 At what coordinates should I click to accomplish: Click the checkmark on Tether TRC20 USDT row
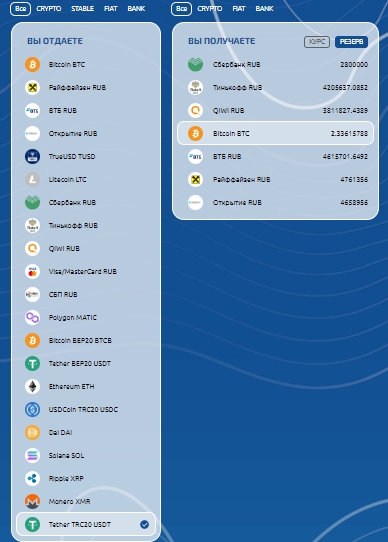145,524
